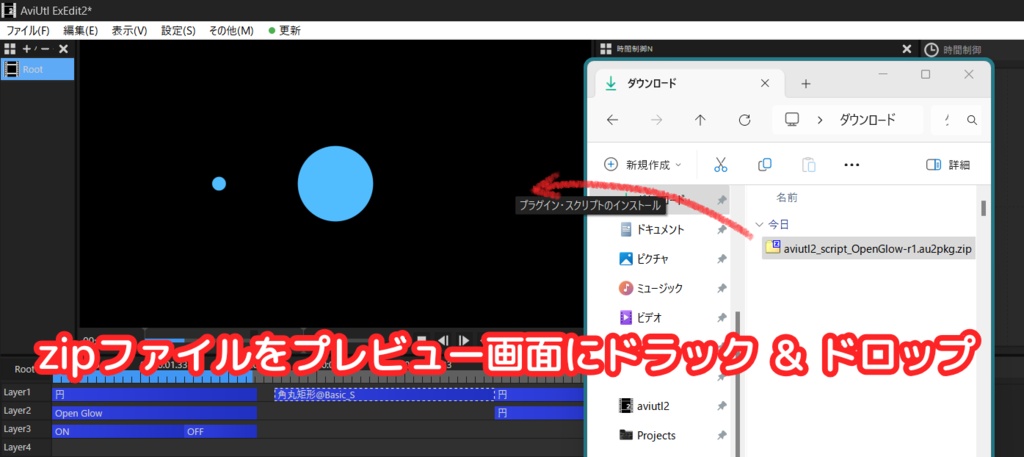
Task: Click the Cut scissors icon
Action: [720, 165]
